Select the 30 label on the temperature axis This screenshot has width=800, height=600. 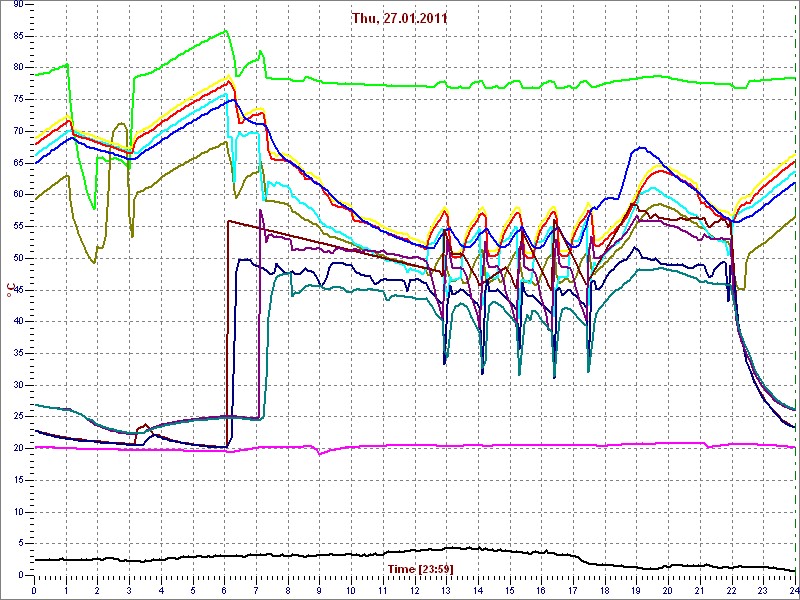point(18,385)
